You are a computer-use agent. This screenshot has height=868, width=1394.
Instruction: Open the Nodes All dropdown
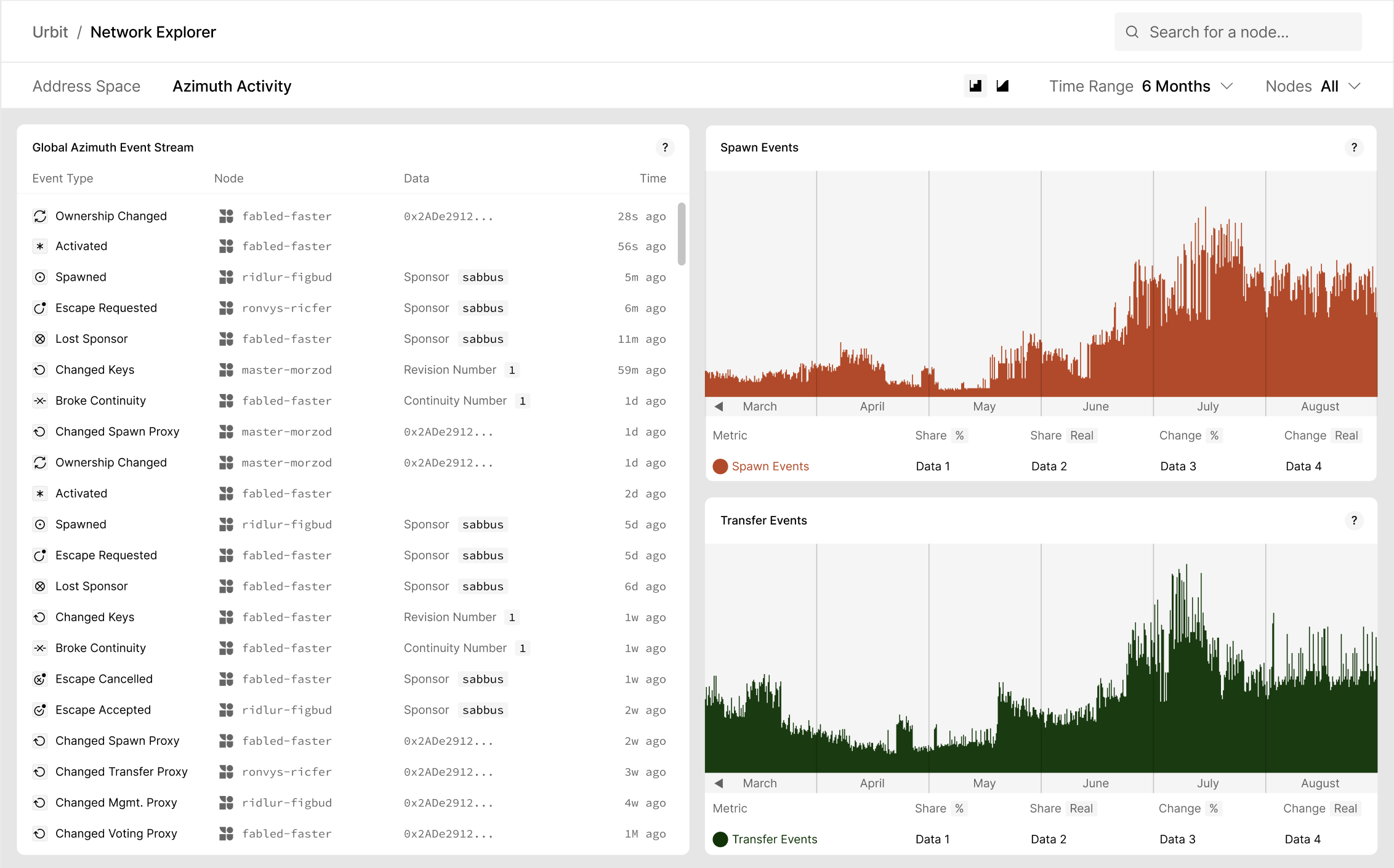pos(1313,86)
